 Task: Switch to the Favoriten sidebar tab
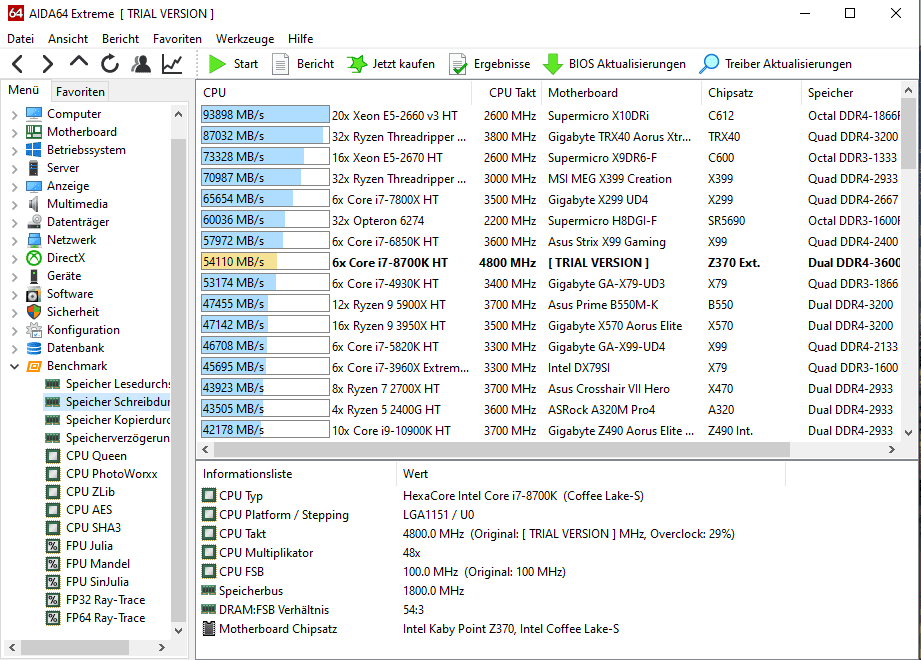pyautogui.click(x=80, y=92)
